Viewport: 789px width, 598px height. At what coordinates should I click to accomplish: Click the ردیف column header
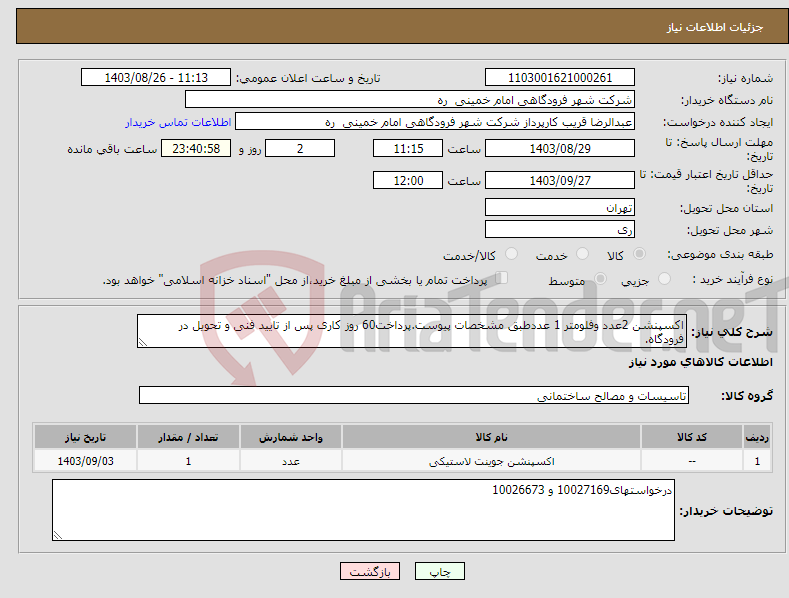point(757,437)
